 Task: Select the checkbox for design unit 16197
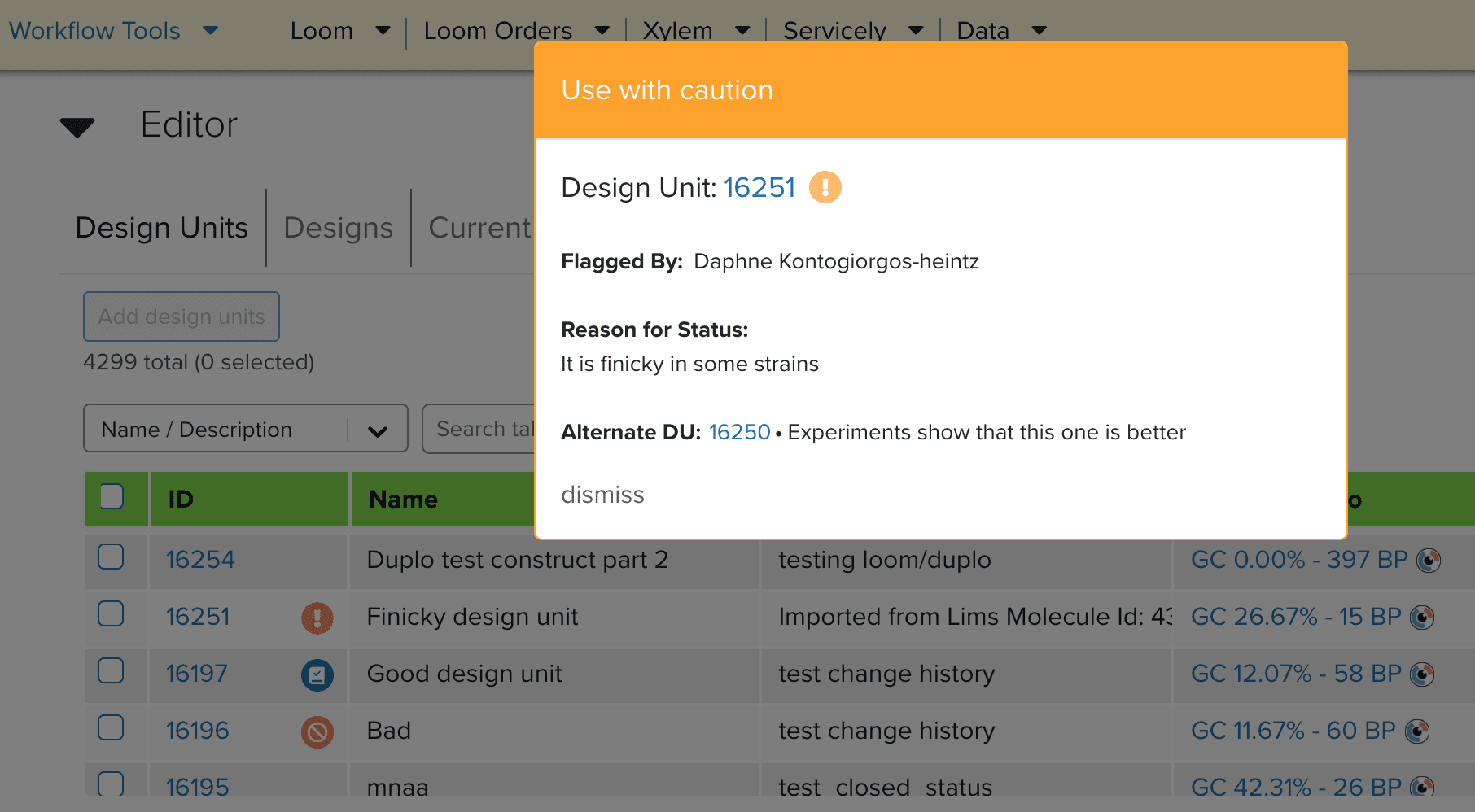click(x=111, y=671)
